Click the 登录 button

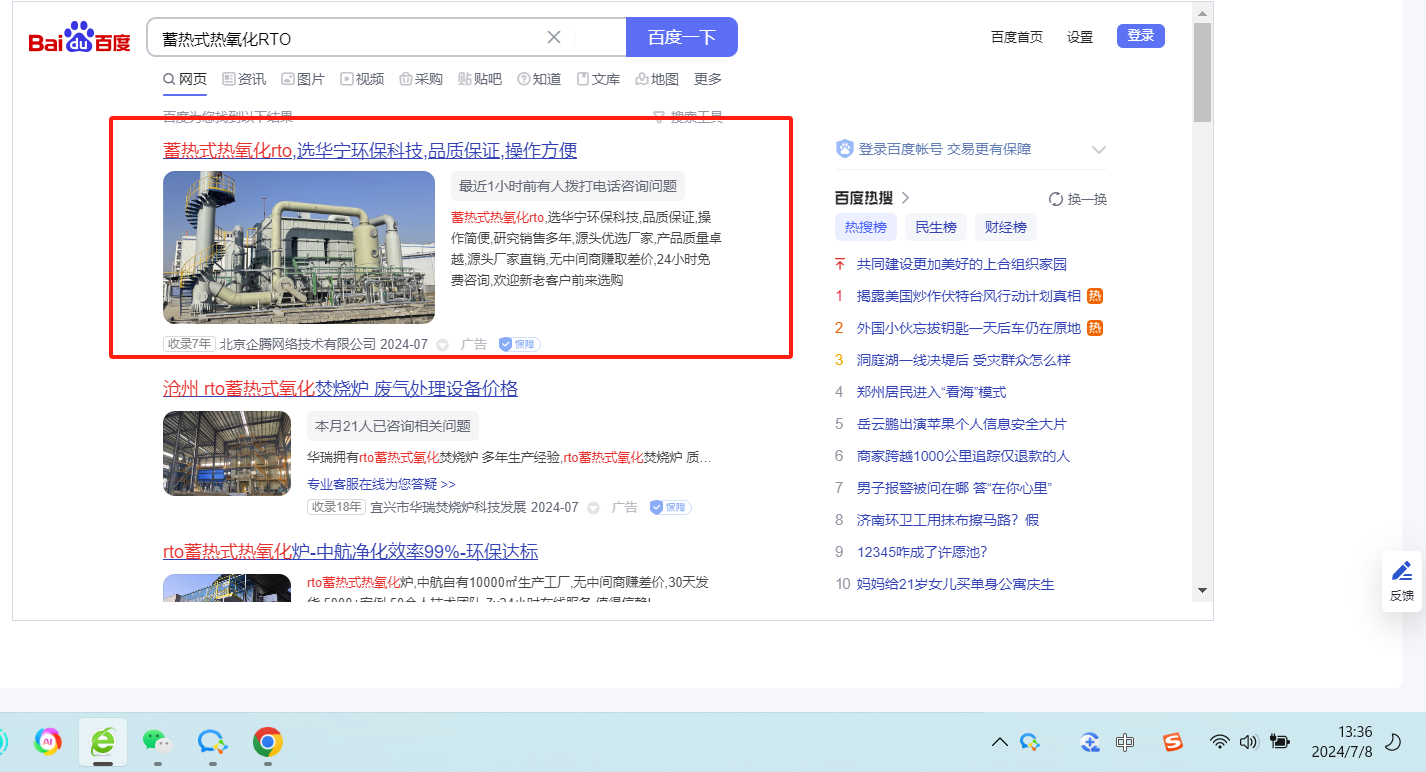1141,36
